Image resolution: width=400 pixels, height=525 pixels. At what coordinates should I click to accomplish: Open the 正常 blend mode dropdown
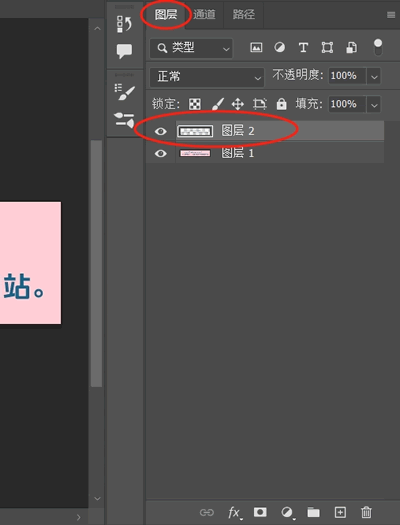click(207, 77)
